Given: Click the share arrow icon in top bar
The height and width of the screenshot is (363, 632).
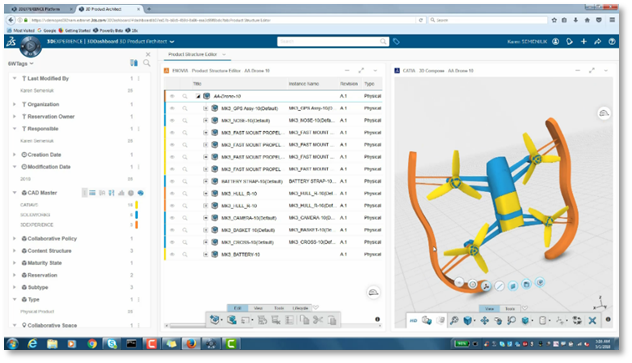Looking at the screenshot, I should click(597, 41).
